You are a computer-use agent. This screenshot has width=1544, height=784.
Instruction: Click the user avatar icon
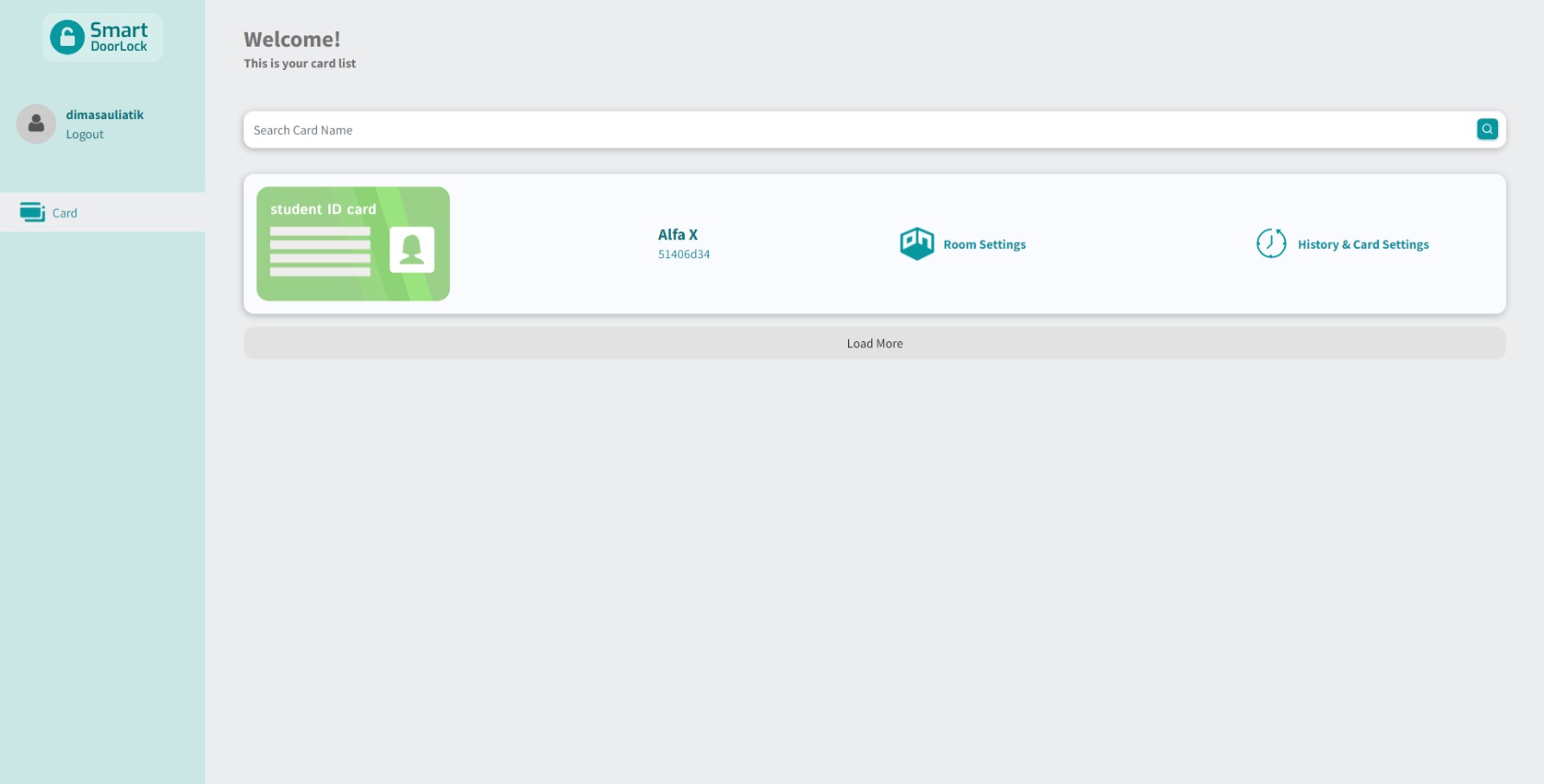pos(36,124)
